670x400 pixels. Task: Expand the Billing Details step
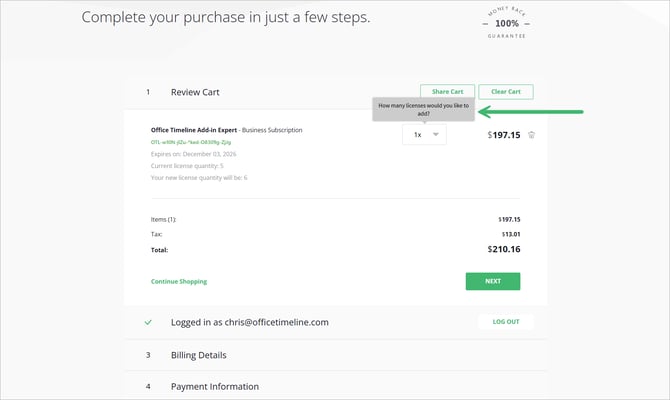pos(198,355)
